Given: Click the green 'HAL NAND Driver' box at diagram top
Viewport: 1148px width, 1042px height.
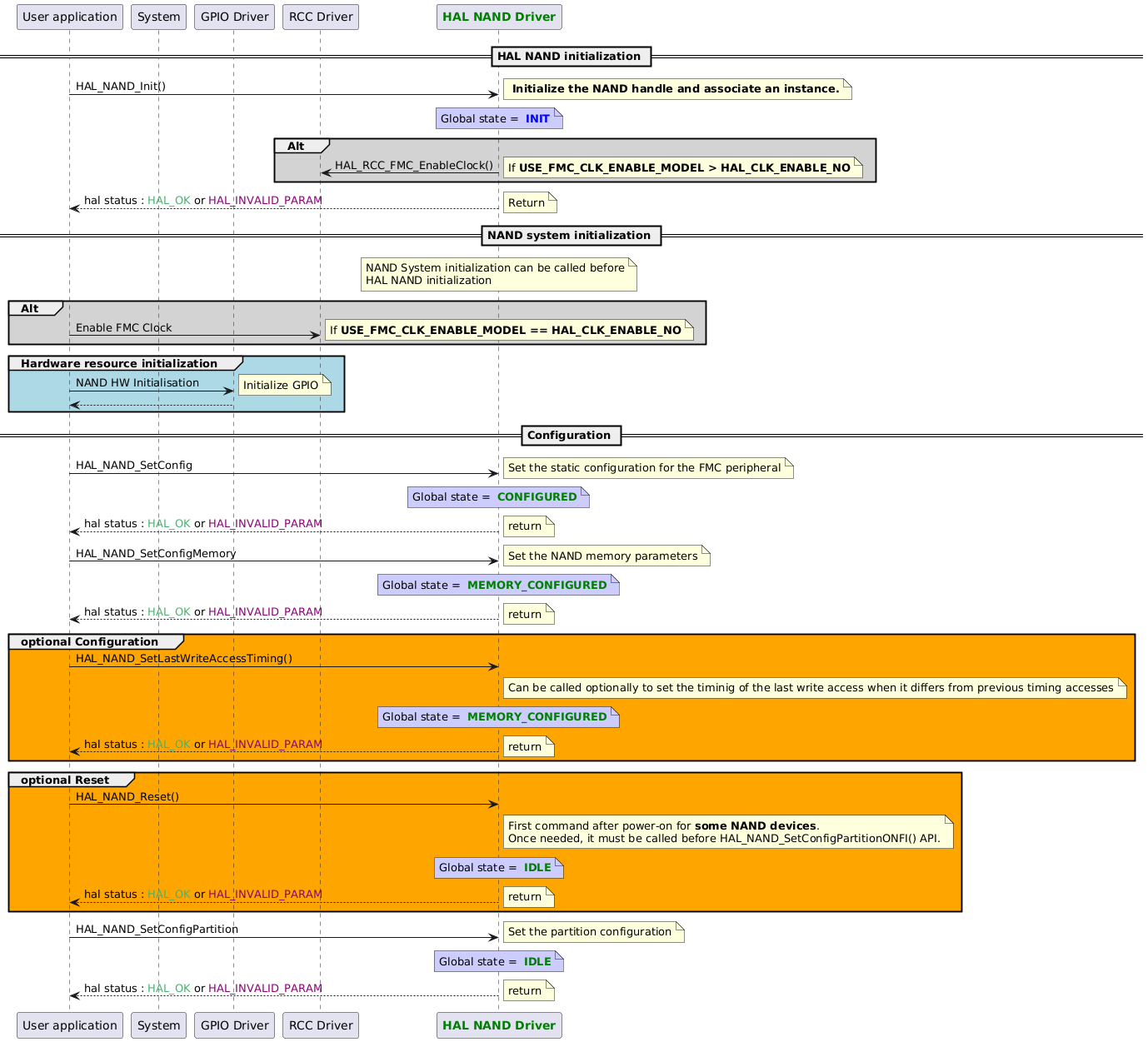Looking at the screenshot, I should coord(499,17).
